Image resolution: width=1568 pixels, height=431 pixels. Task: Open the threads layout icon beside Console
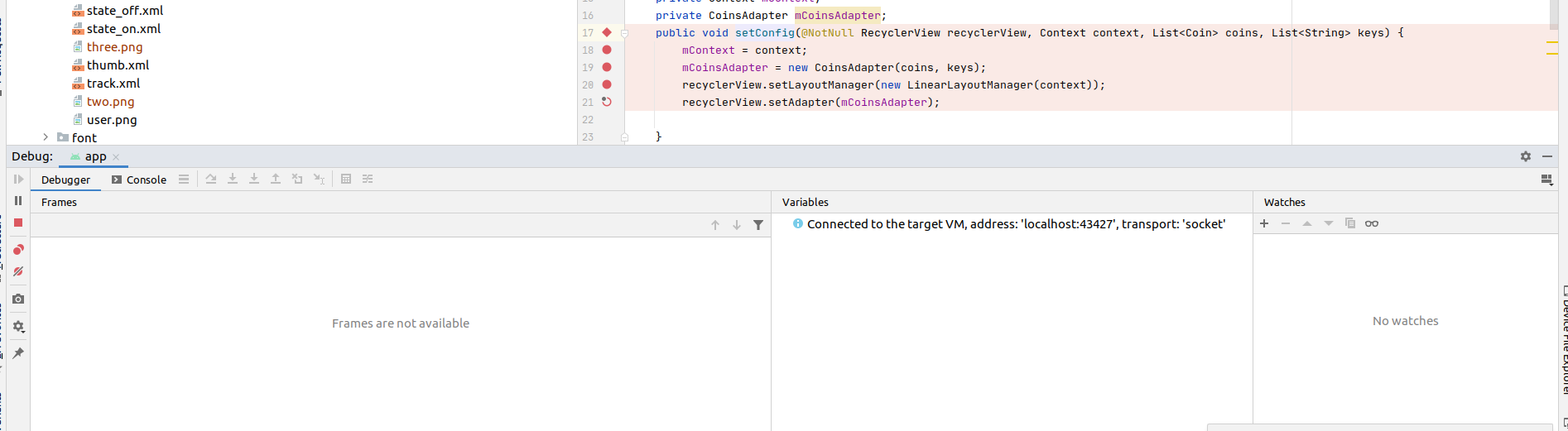[184, 179]
